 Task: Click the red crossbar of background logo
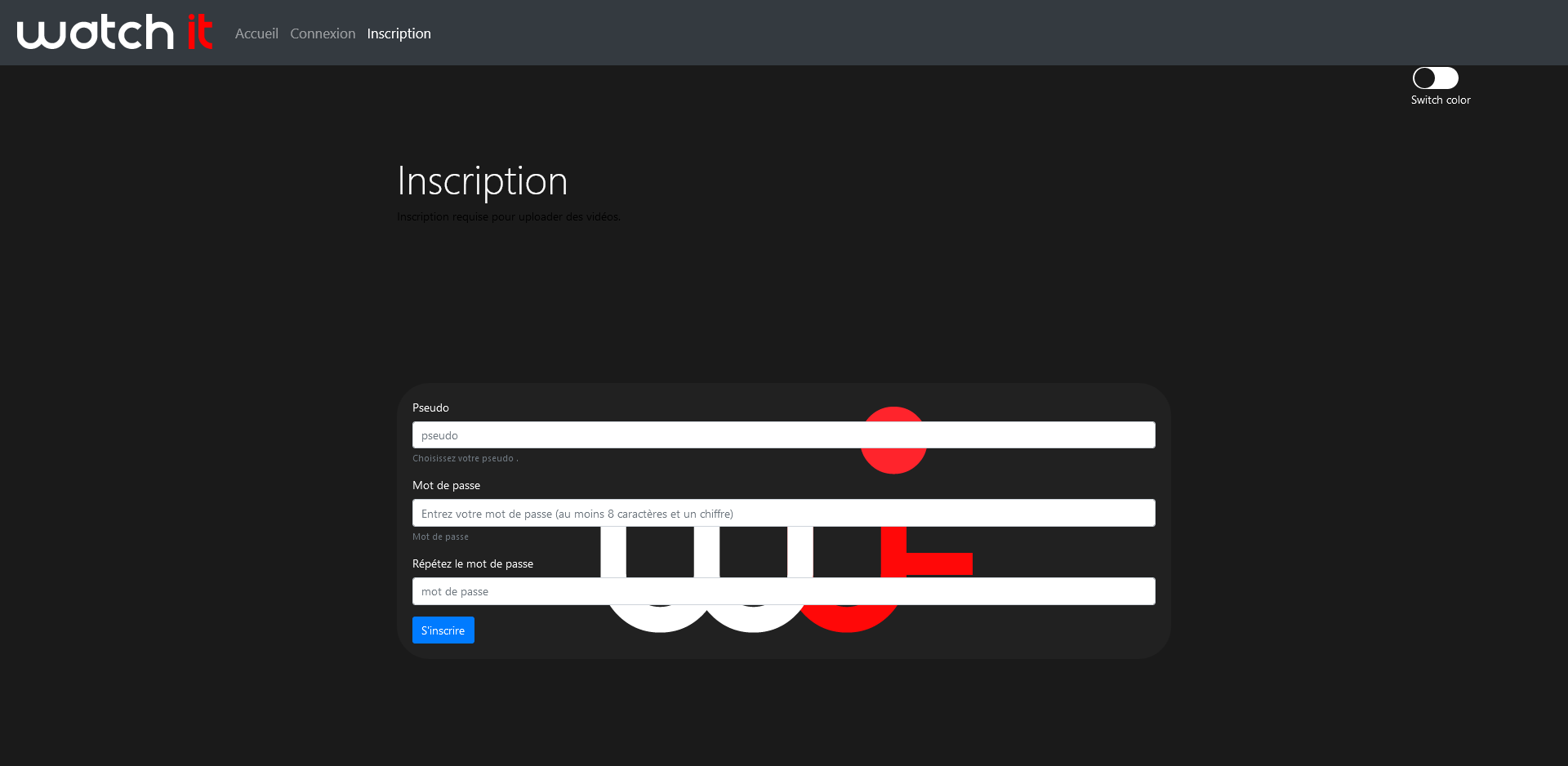[939, 563]
